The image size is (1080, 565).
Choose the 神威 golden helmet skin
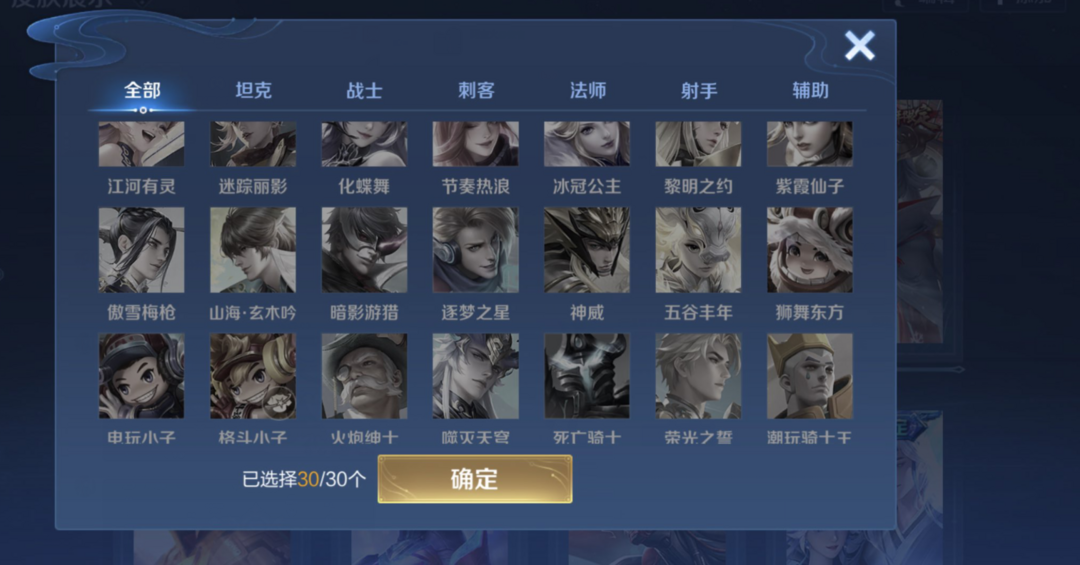(x=587, y=250)
